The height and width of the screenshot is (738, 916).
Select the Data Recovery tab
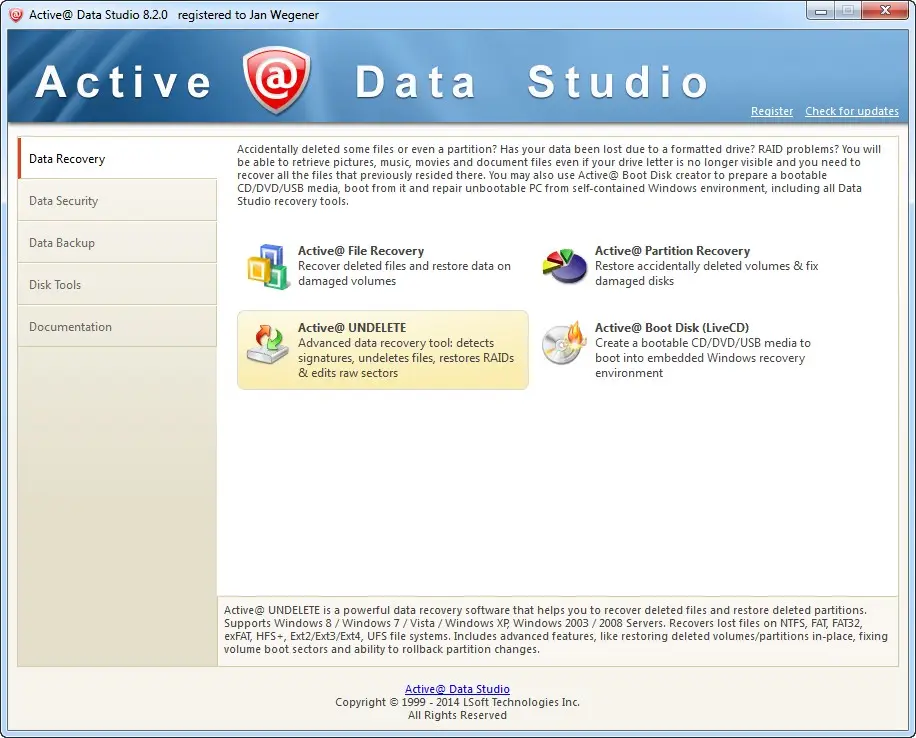[x=117, y=158]
